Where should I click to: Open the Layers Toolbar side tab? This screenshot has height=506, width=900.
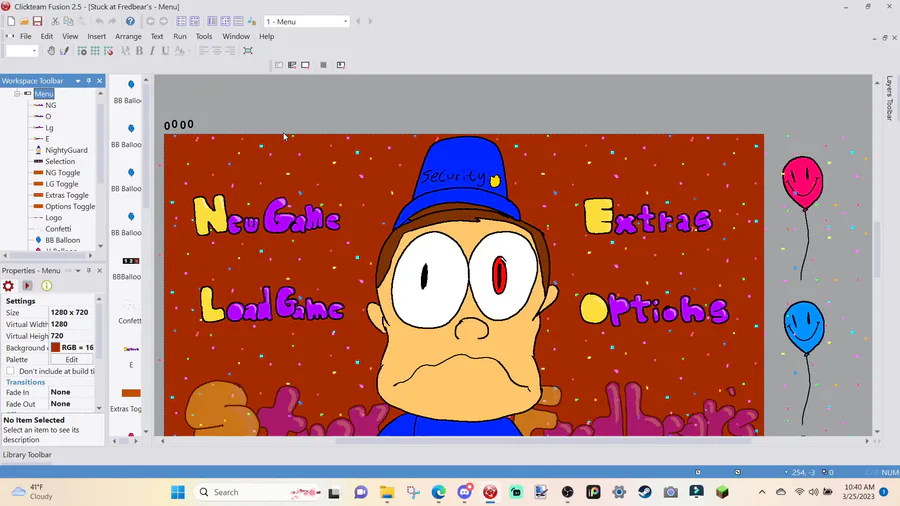pyautogui.click(x=889, y=98)
